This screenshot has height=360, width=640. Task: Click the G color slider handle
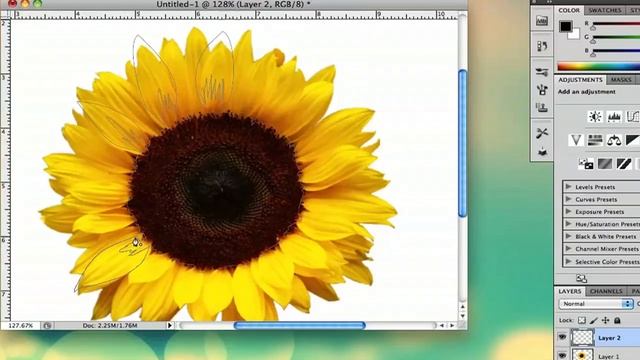(593, 41)
